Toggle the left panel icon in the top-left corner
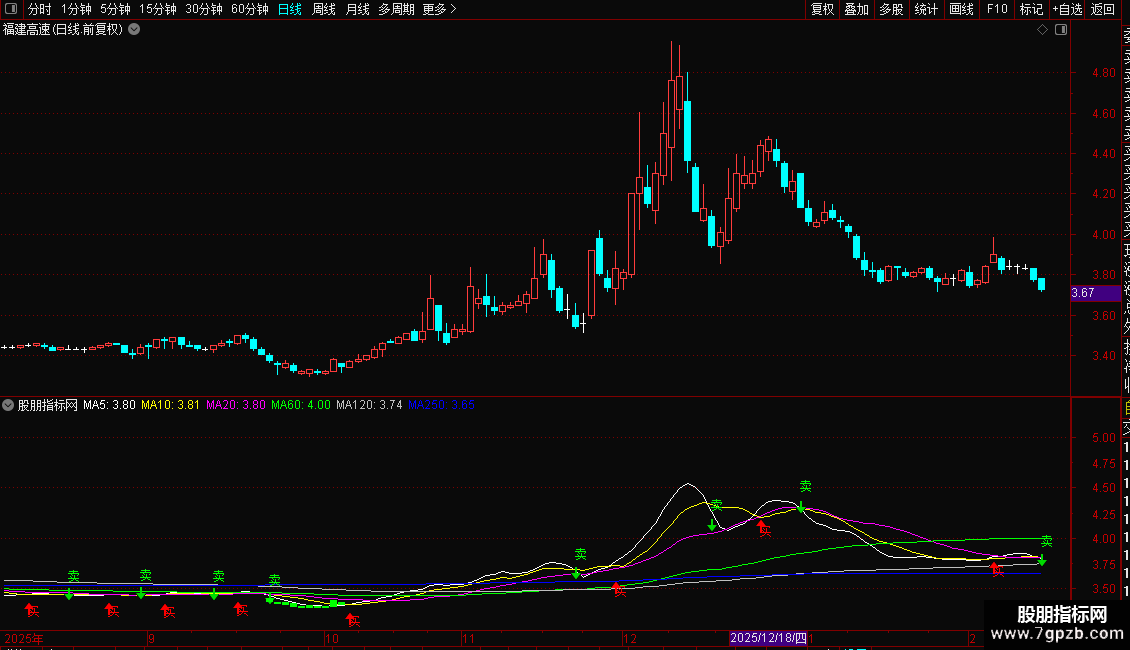This screenshot has height=650, width=1130. click(11, 9)
